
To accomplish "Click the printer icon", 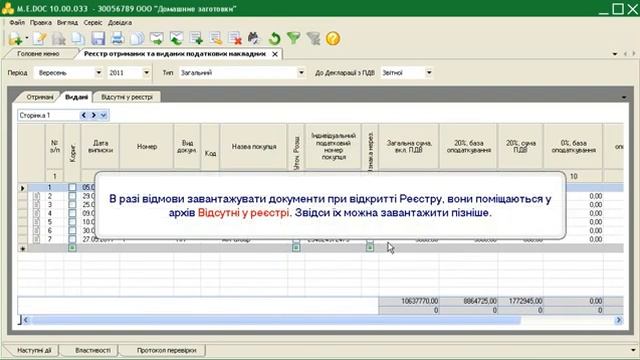I will tap(118, 39).
